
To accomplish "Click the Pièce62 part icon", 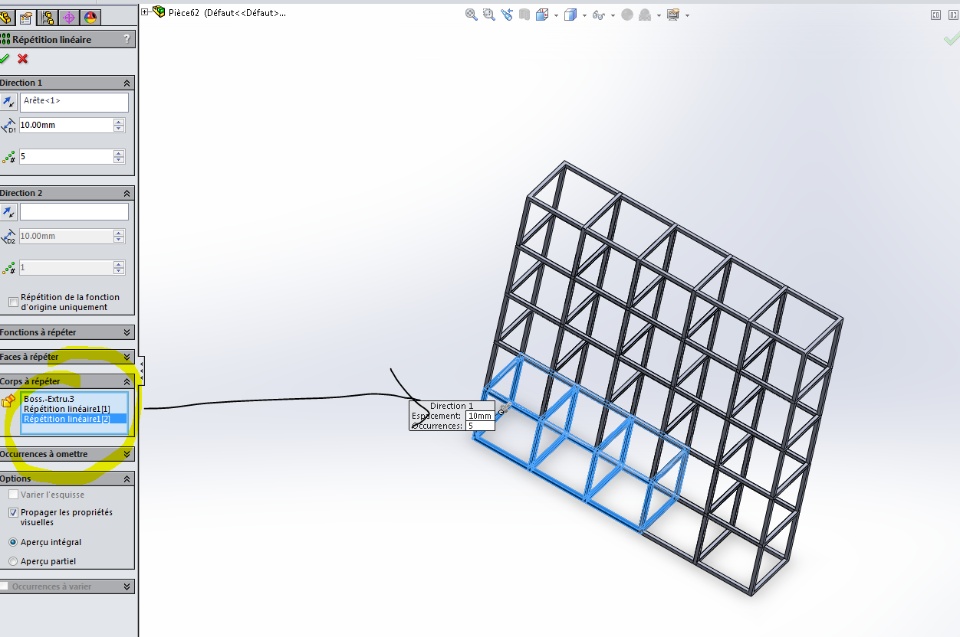I will click(159, 12).
